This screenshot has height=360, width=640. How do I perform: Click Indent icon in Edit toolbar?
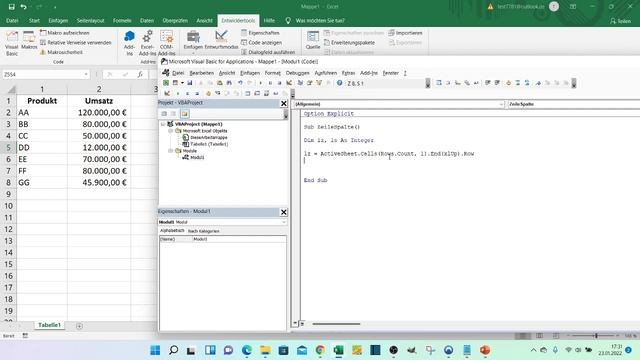pos(488,83)
